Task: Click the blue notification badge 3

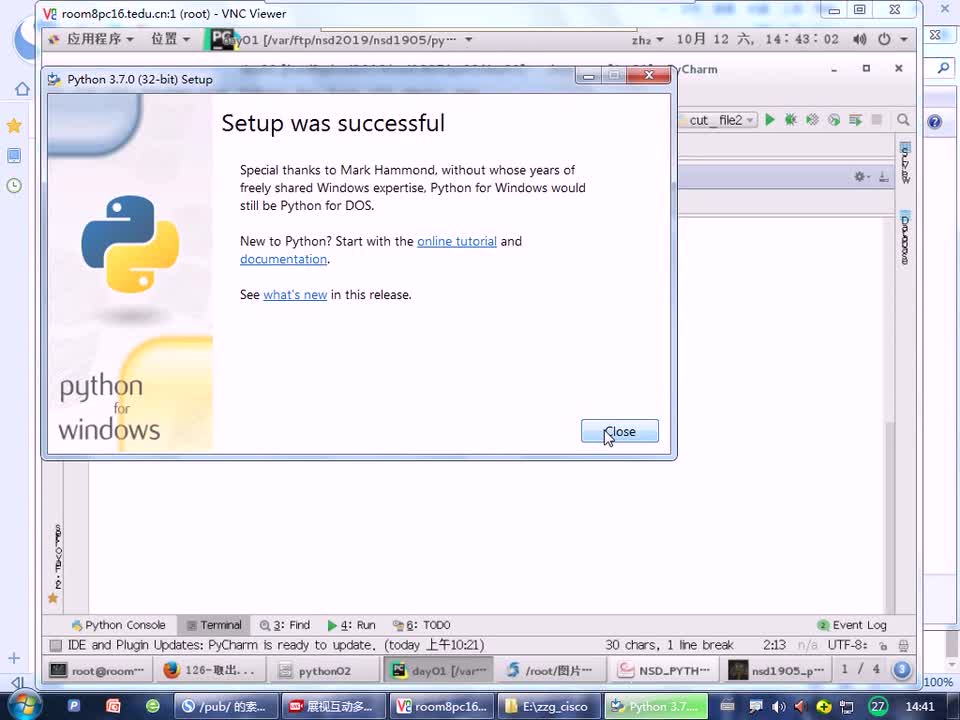Action: coord(901,670)
